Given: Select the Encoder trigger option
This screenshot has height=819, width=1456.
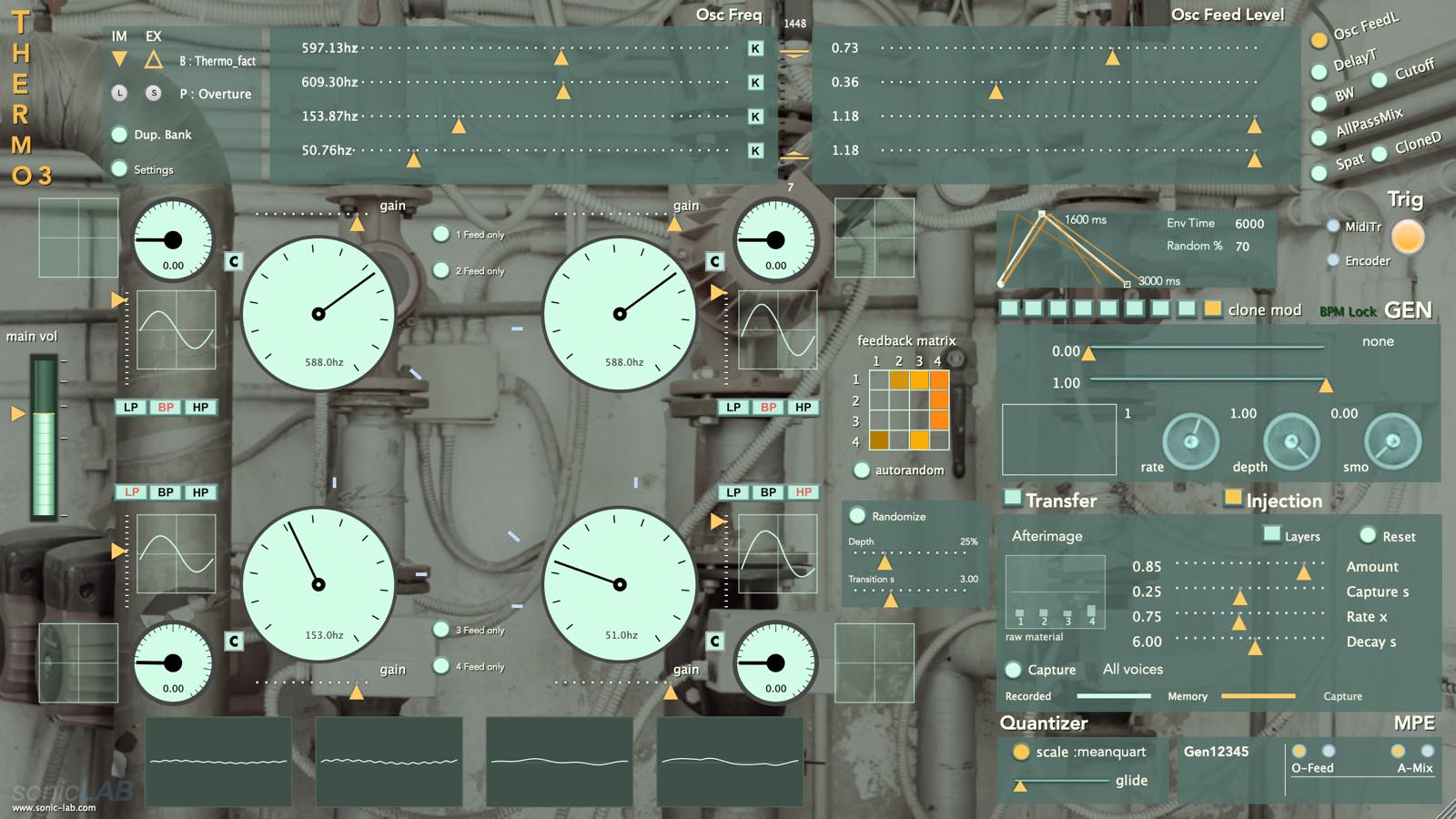Looking at the screenshot, I should coord(1333,260).
